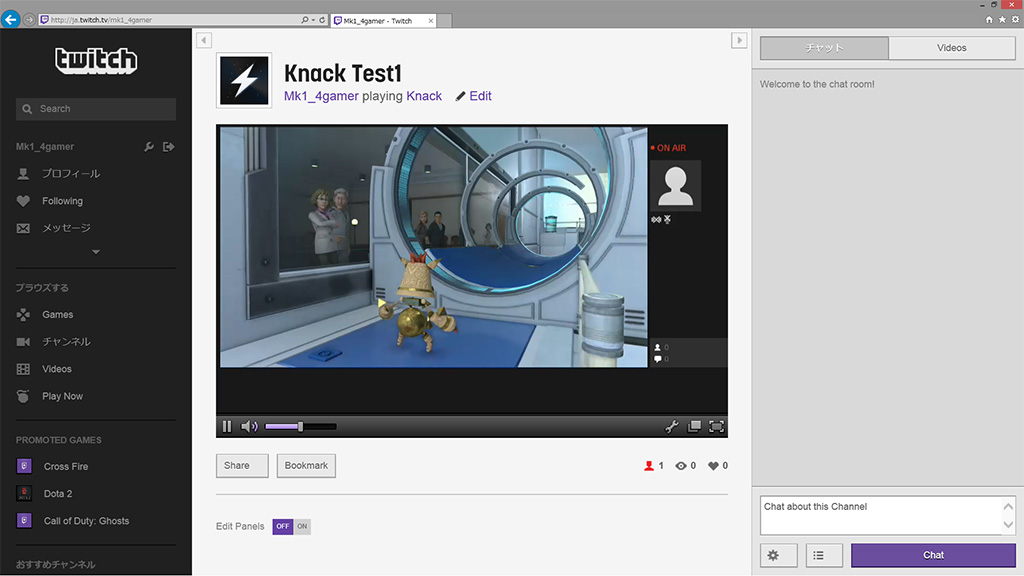Click purple Chat send button
Image resolution: width=1024 pixels, height=576 pixels.
pyautogui.click(x=933, y=555)
